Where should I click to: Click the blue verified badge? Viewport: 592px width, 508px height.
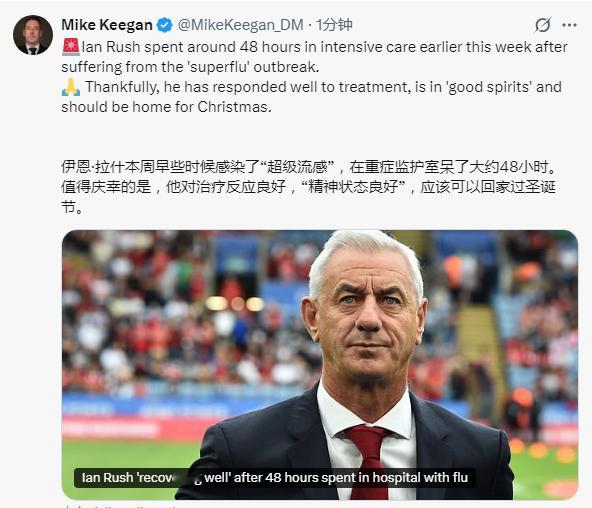click(165, 25)
